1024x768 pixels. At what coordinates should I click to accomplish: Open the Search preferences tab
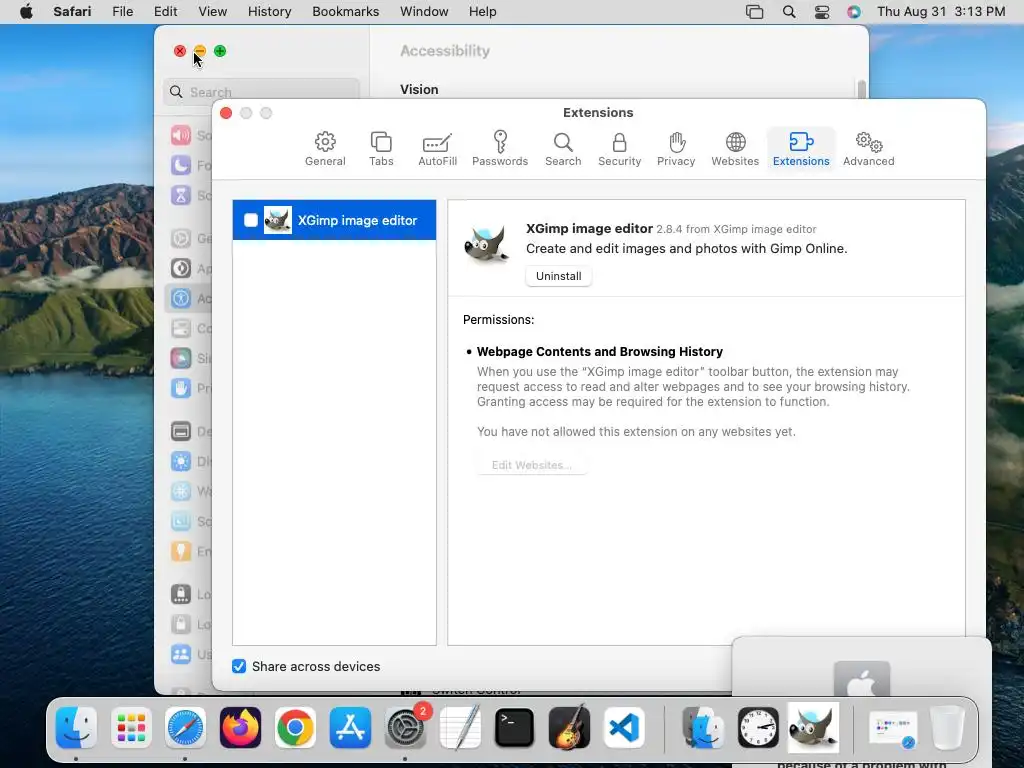coord(562,149)
